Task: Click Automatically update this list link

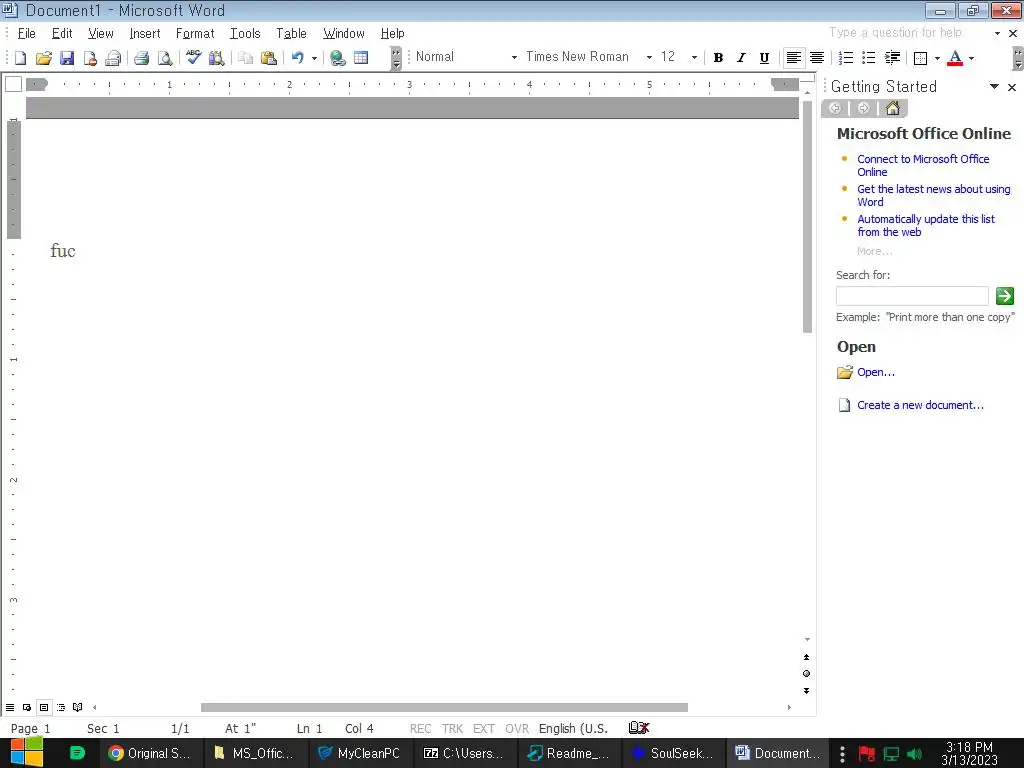Action: coord(925,225)
